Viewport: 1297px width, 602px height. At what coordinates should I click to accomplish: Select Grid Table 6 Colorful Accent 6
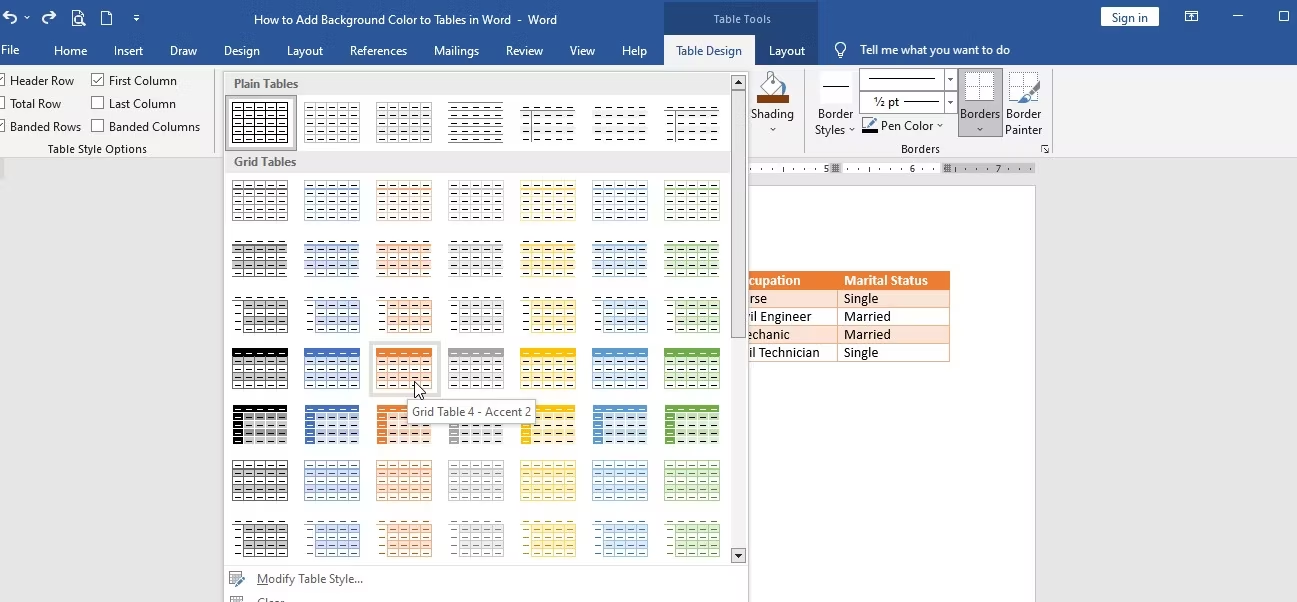coord(692,481)
